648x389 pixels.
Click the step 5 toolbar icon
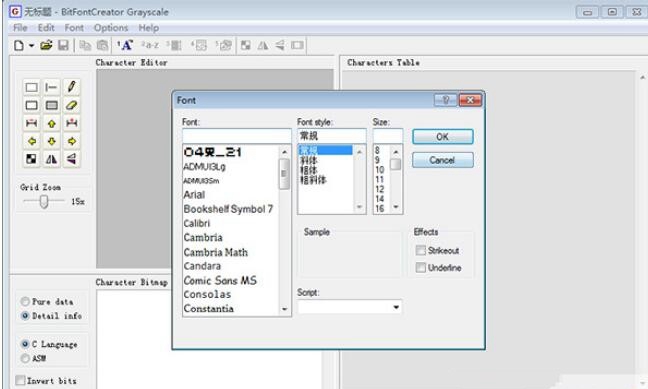[224, 45]
